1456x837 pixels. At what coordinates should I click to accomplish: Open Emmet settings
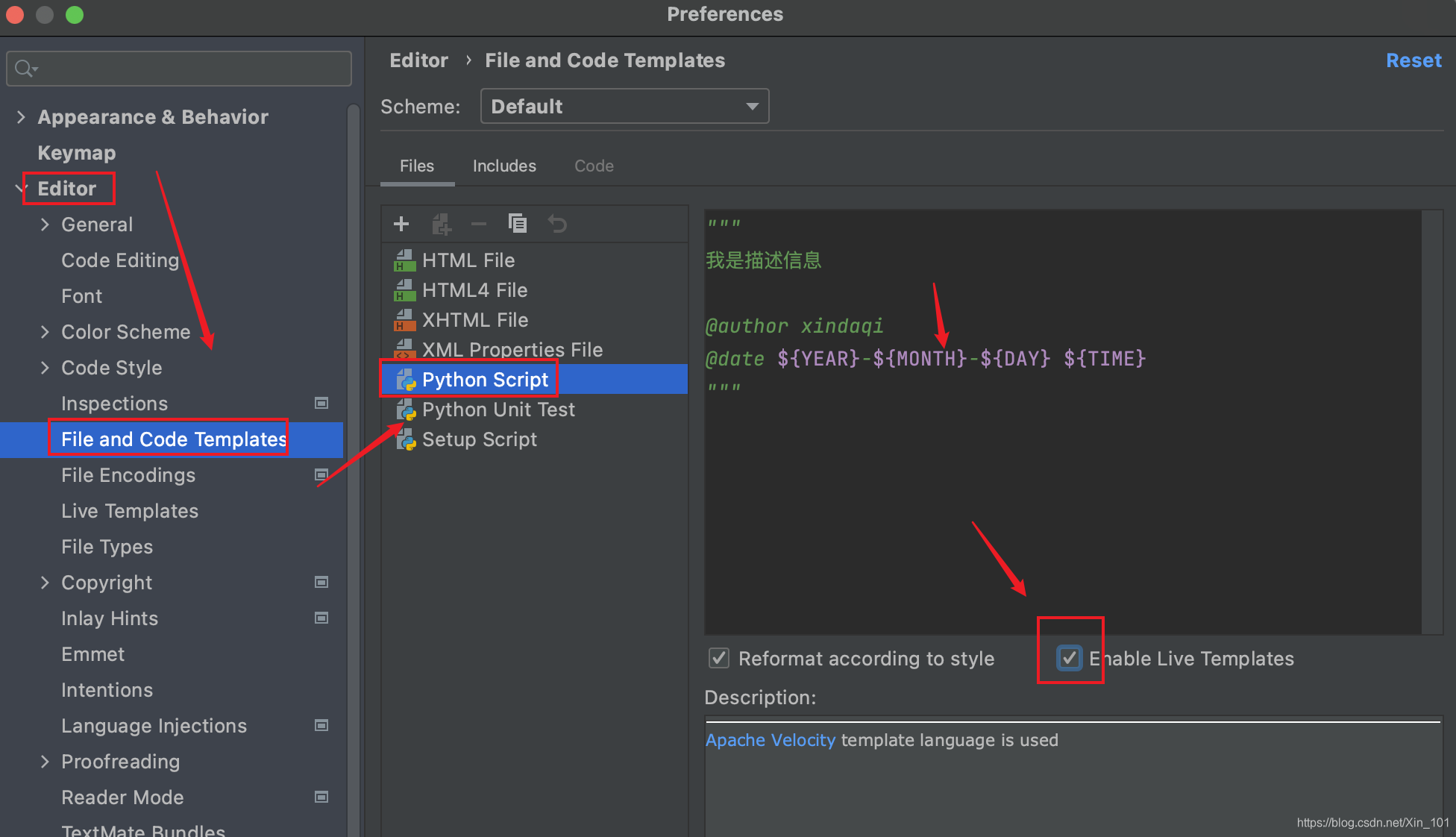93,654
